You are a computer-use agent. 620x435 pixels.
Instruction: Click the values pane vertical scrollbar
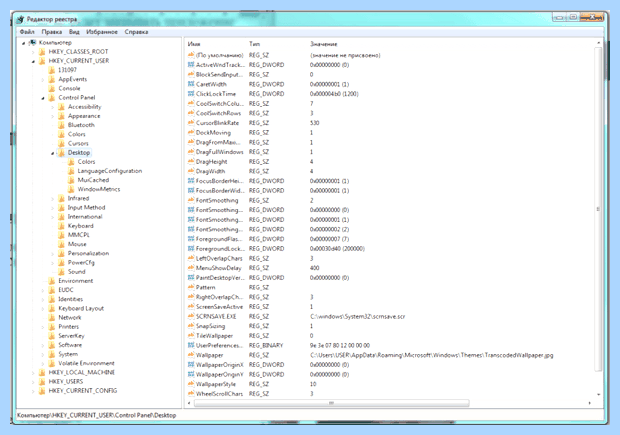598,209
